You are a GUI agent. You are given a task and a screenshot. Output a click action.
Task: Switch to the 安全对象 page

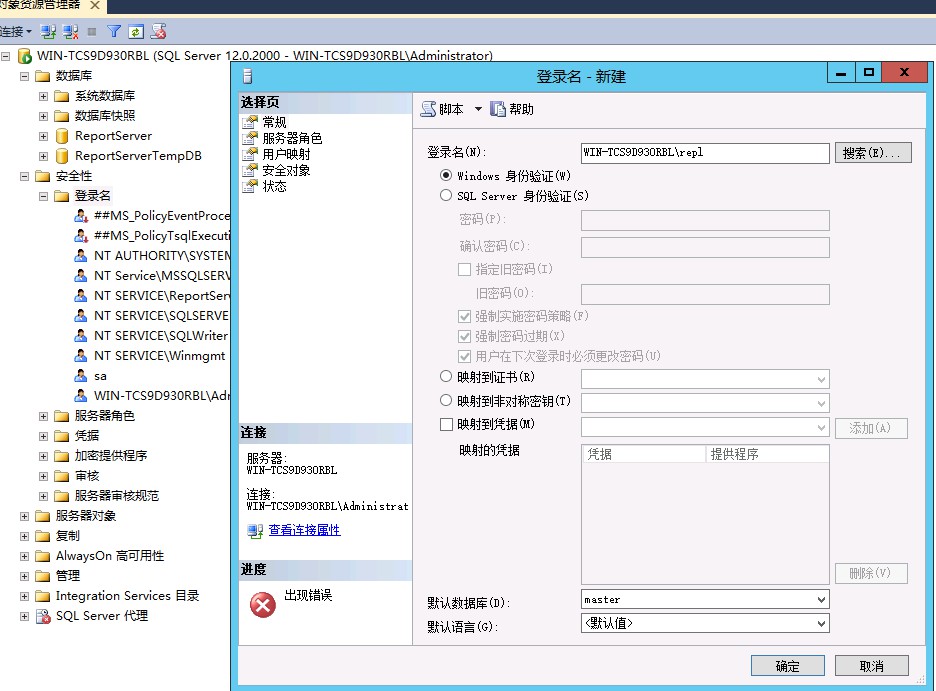(286, 170)
